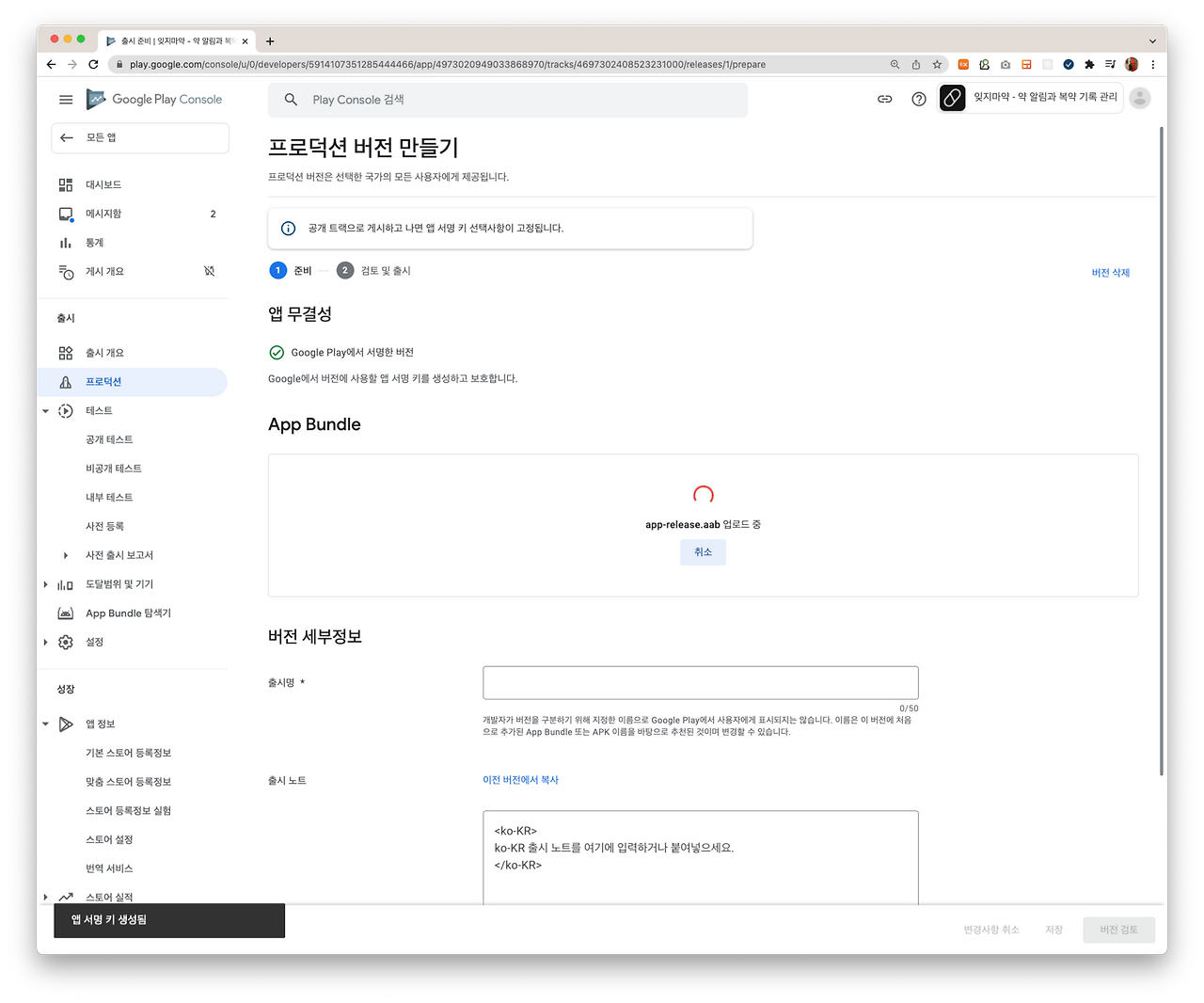
Task: Open 스토어 등록정보 실험
Action: click(128, 811)
